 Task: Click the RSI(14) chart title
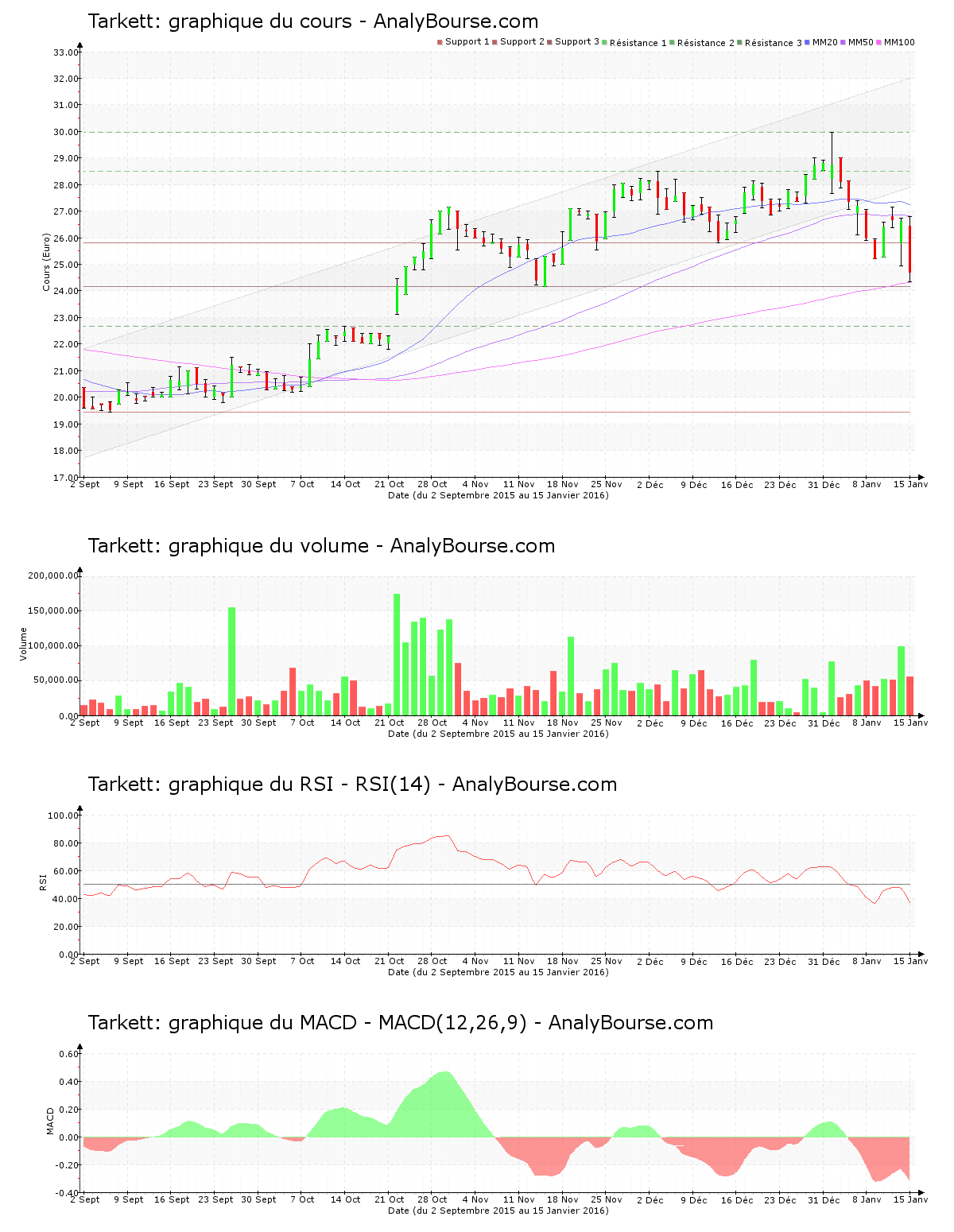353,785
